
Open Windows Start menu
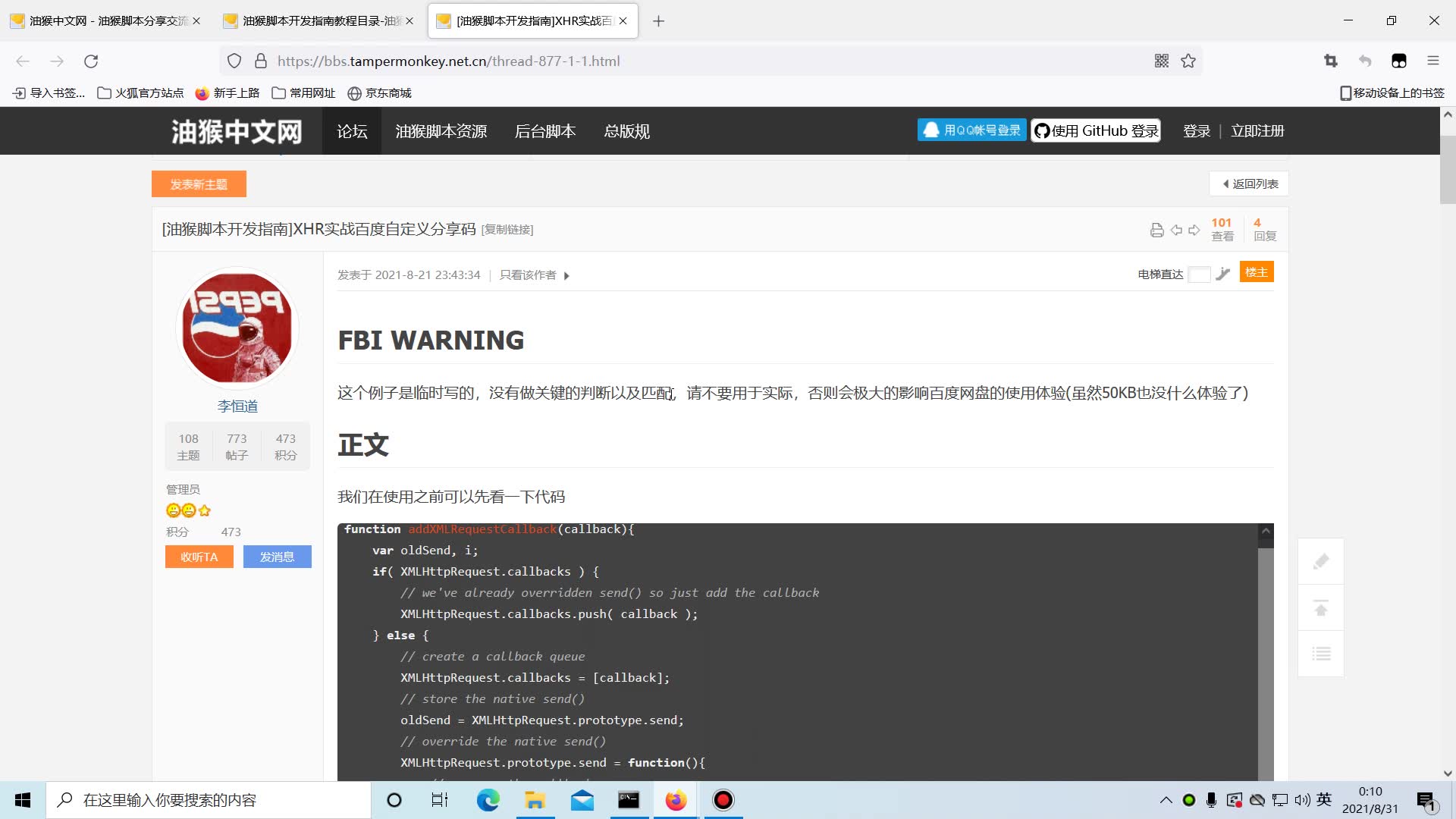23,800
